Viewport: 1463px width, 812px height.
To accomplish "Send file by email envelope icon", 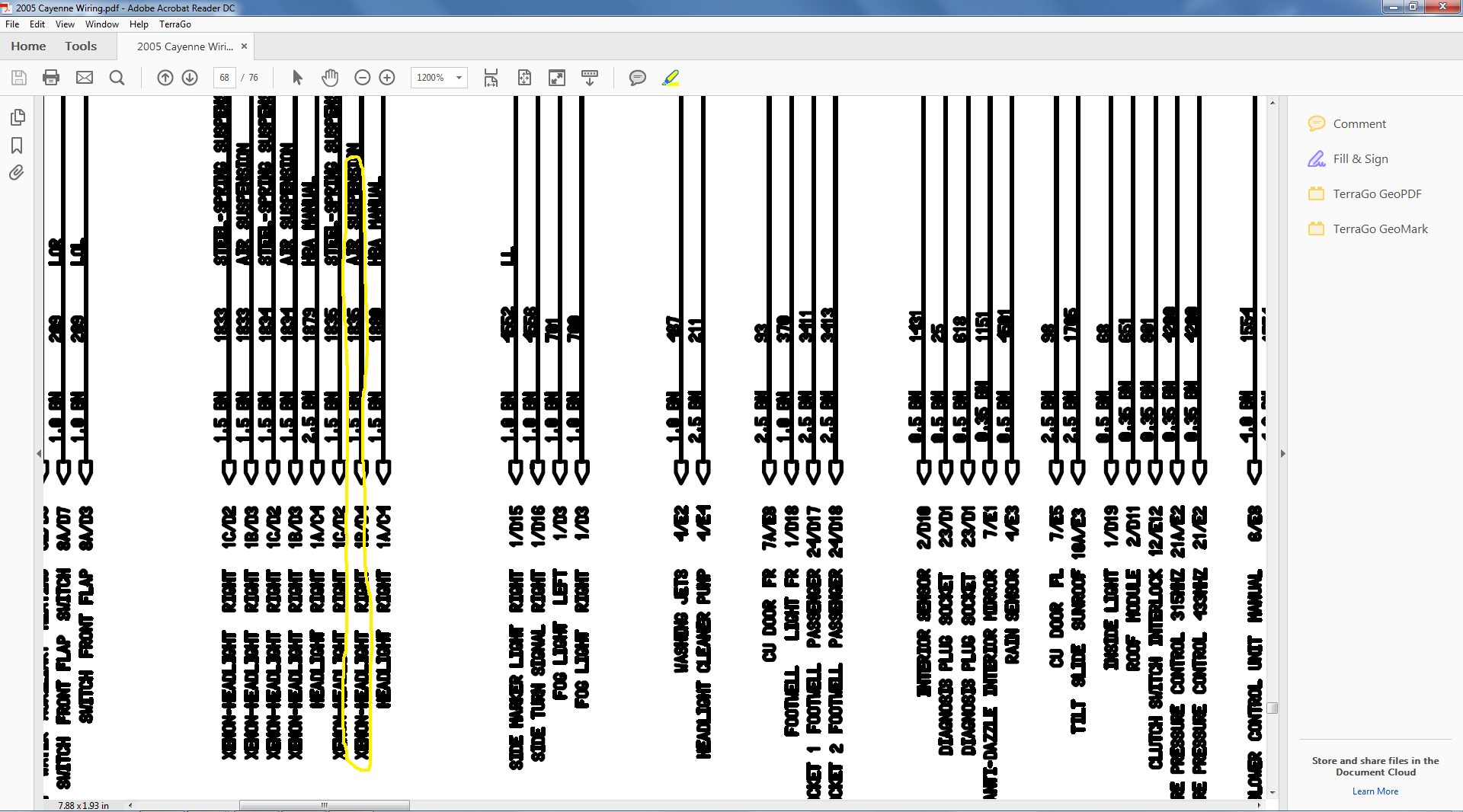I will (x=85, y=78).
